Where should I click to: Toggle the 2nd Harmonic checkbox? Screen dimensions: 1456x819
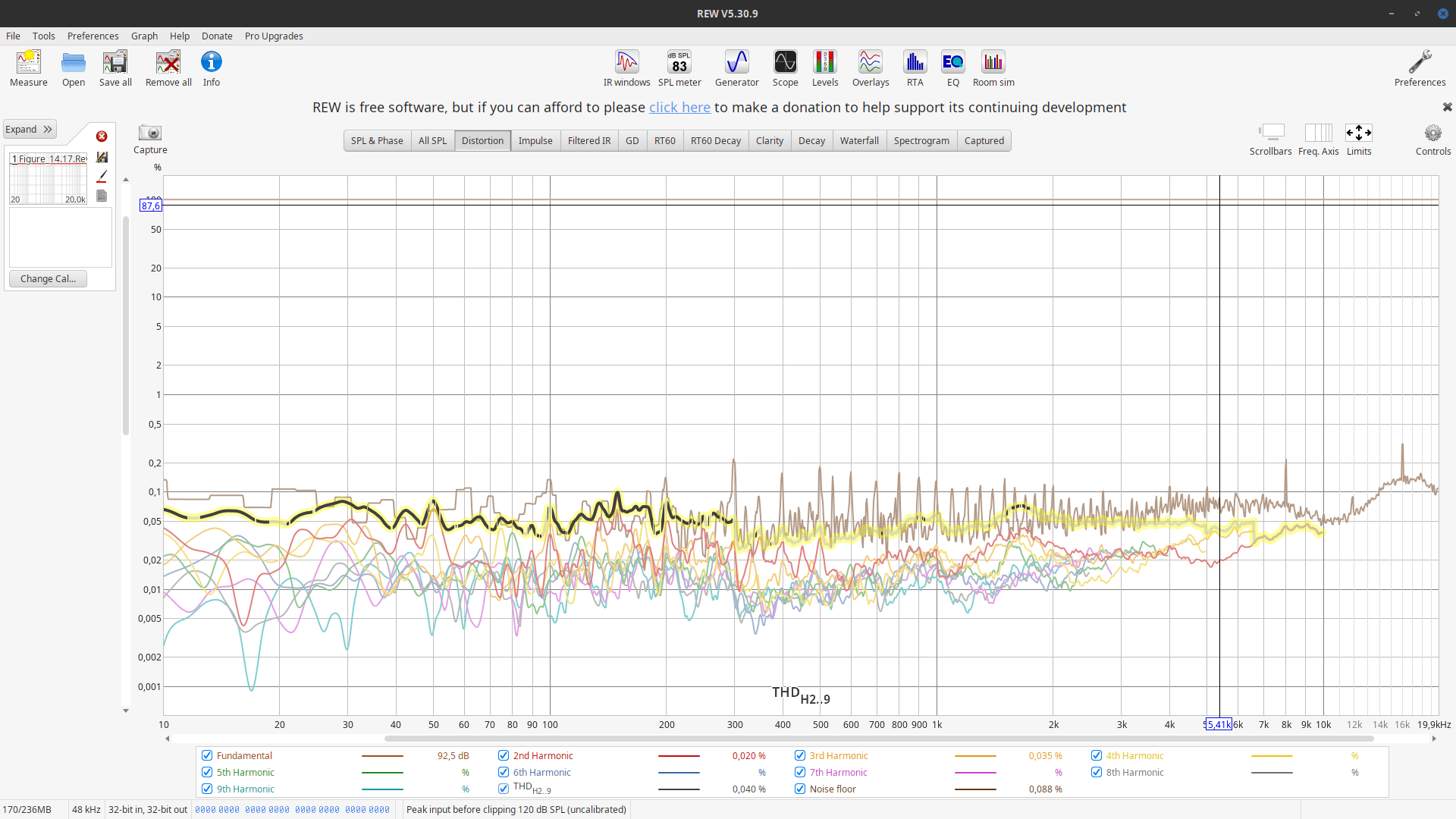tap(504, 755)
